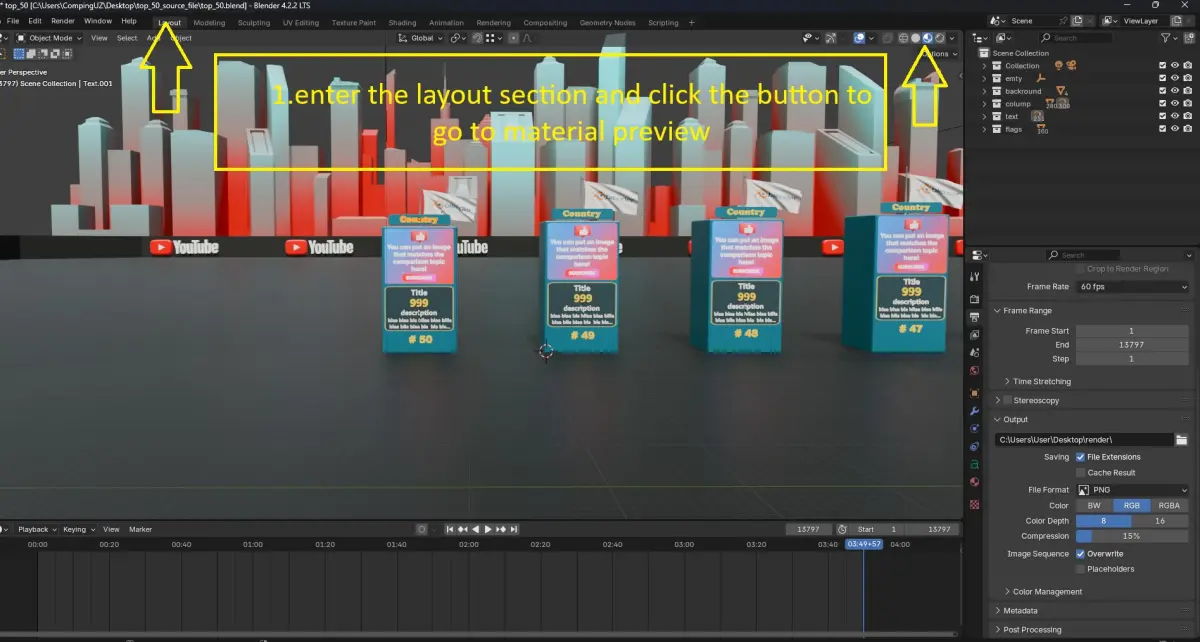
Task: Open the timeline Marker menu
Action: pyautogui.click(x=140, y=529)
